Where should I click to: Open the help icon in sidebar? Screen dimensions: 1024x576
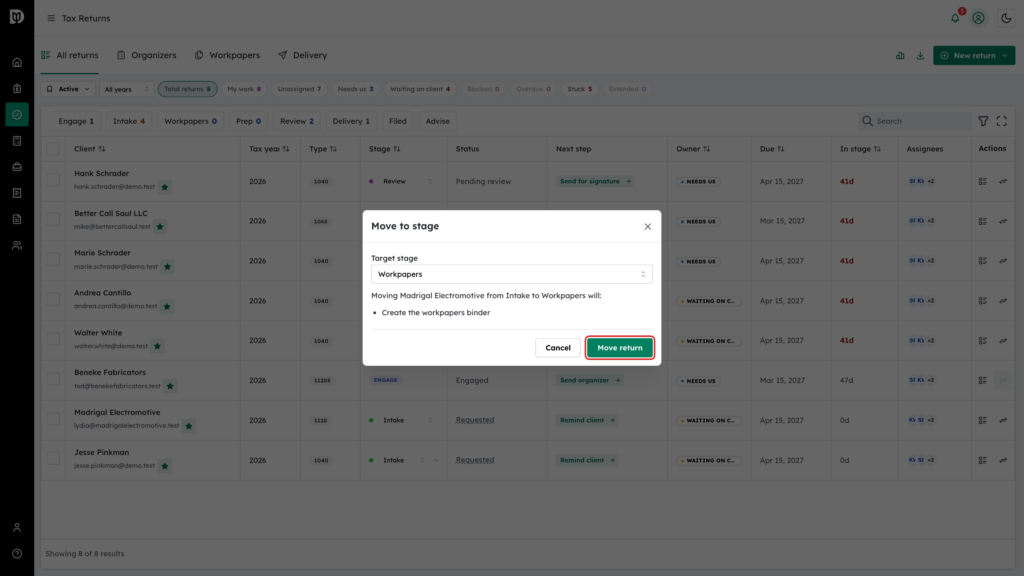[17, 554]
